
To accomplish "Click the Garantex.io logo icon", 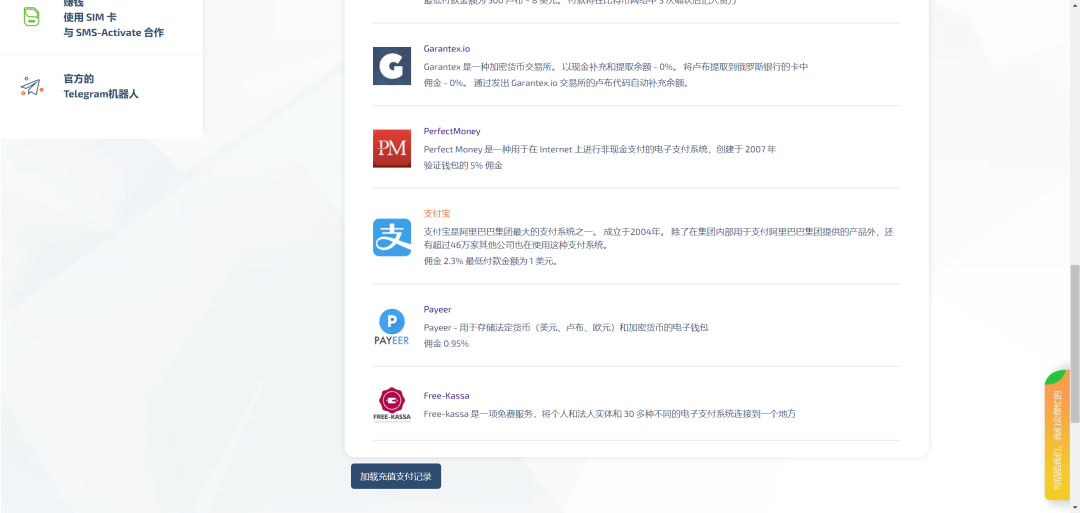I will coord(392,66).
